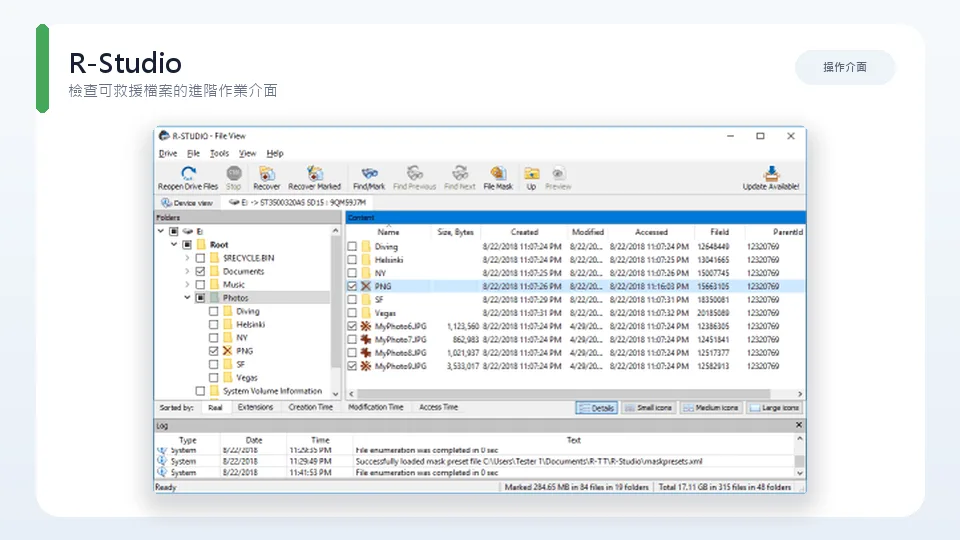This screenshot has width=960, height=540.
Task: Switch to Details view
Action: (x=596, y=408)
